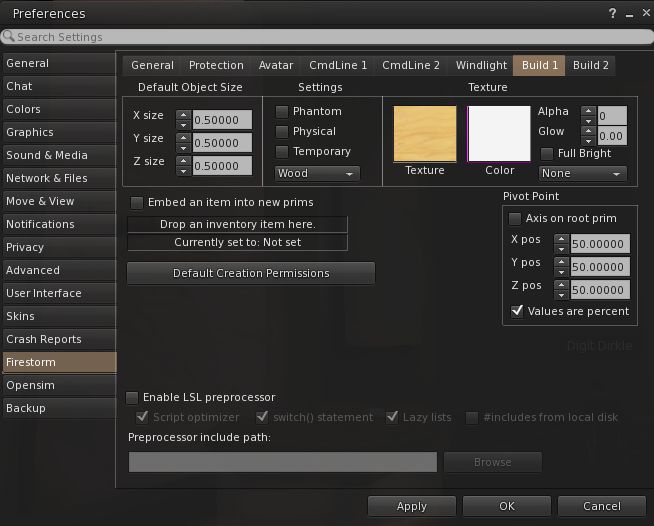Select the Avatar tab
This screenshot has height=526, width=654.
276,65
